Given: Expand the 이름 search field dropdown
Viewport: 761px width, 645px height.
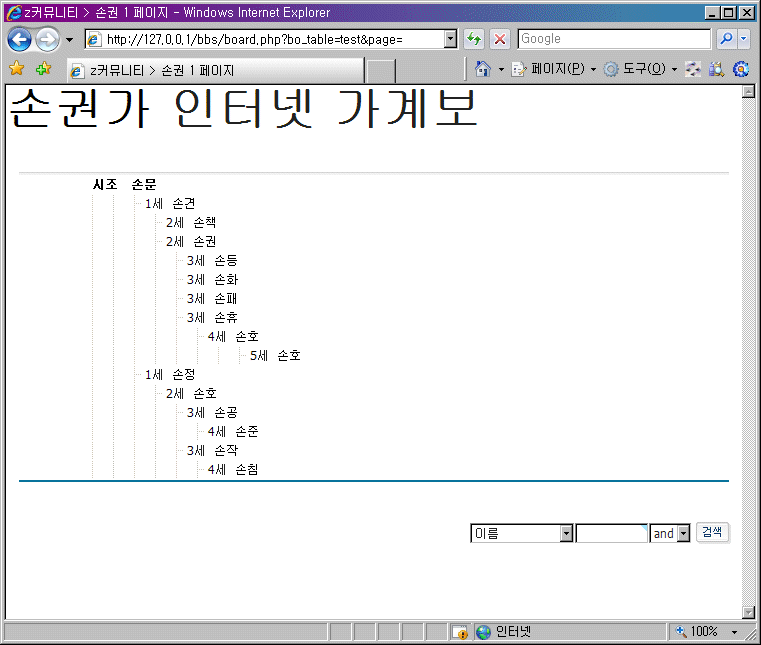Looking at the screenshot, I should [566, 534].
